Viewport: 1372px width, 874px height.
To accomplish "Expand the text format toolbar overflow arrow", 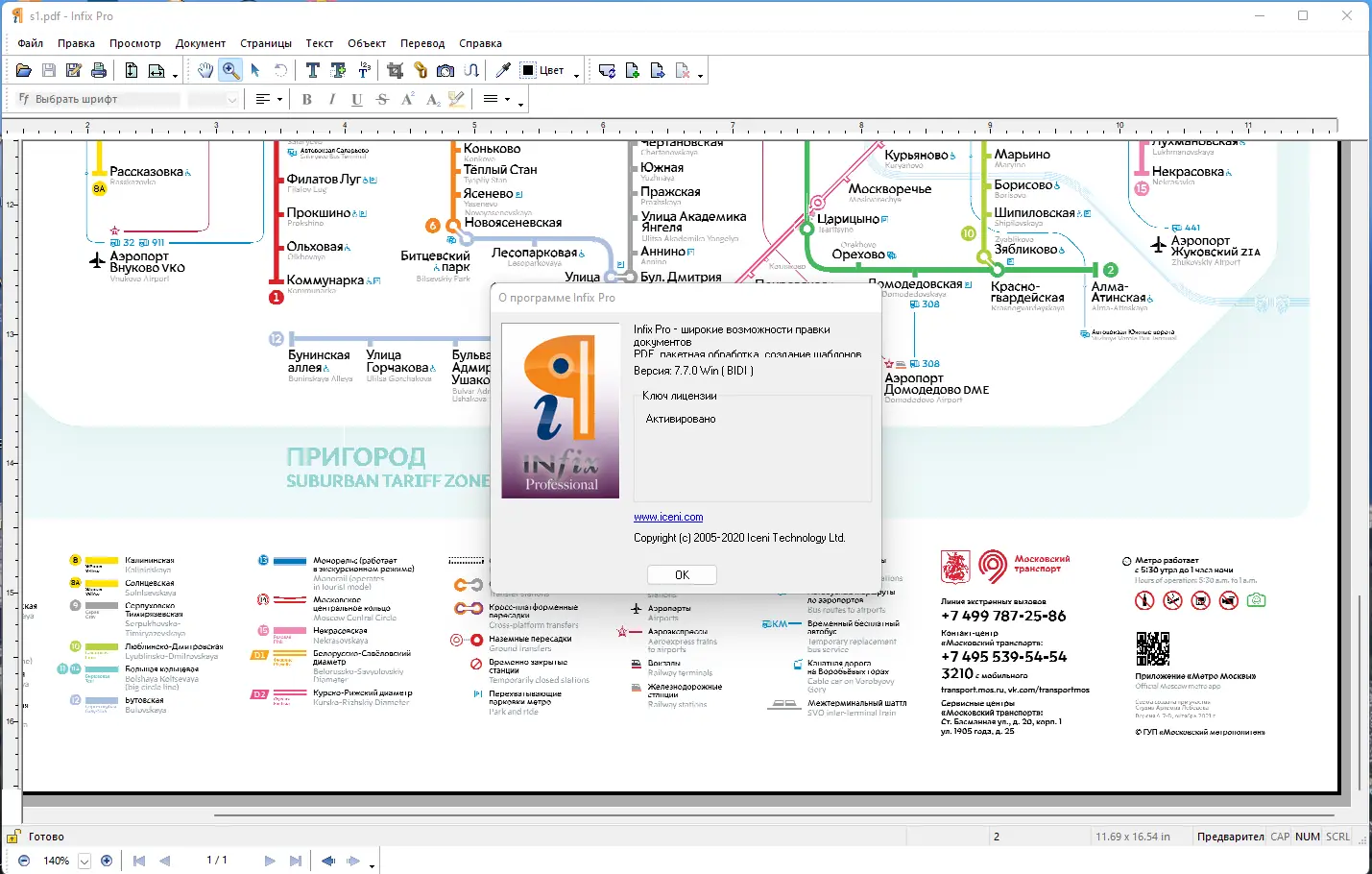I will point(520,104).
